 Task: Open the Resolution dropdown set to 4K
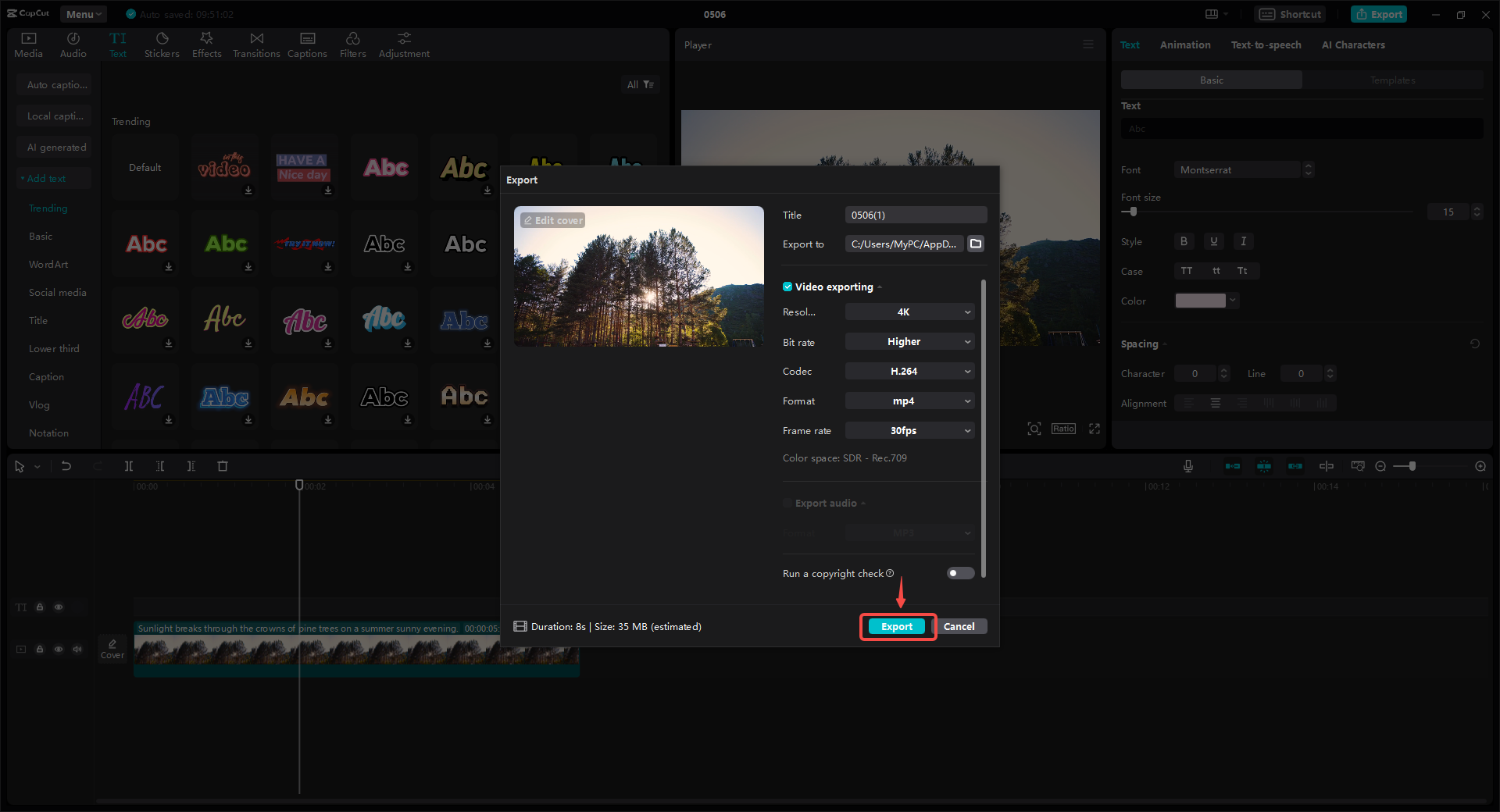point(909,312)
